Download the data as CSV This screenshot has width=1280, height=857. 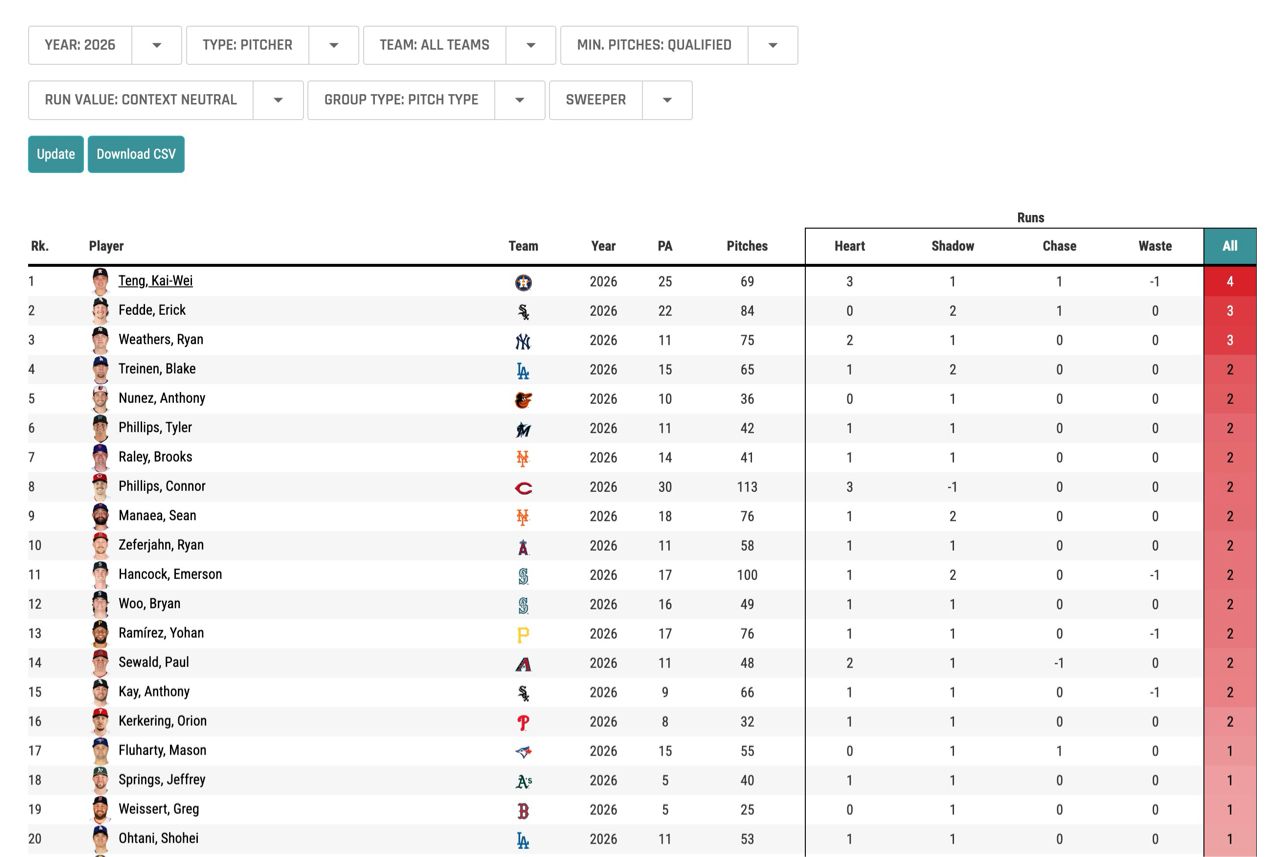coord(136,154)
